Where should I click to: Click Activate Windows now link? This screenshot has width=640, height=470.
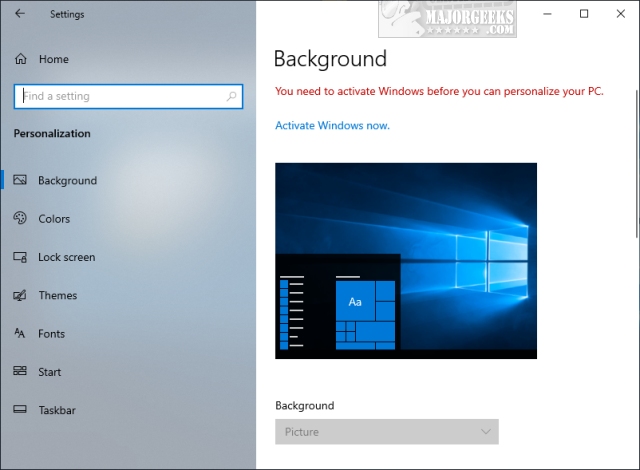[332, 126]
